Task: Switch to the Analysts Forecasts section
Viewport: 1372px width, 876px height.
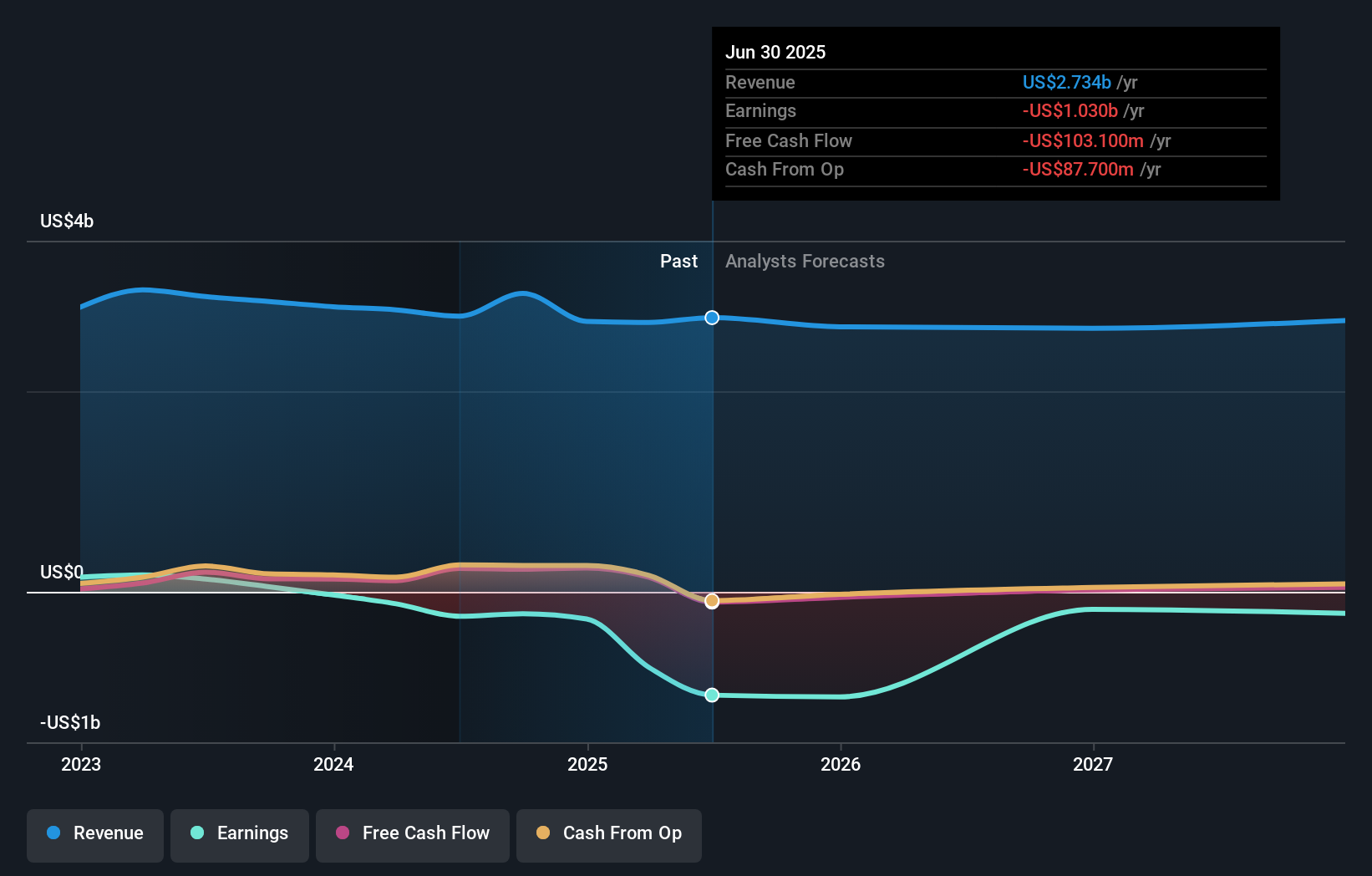Action: (x=805, y=261)
